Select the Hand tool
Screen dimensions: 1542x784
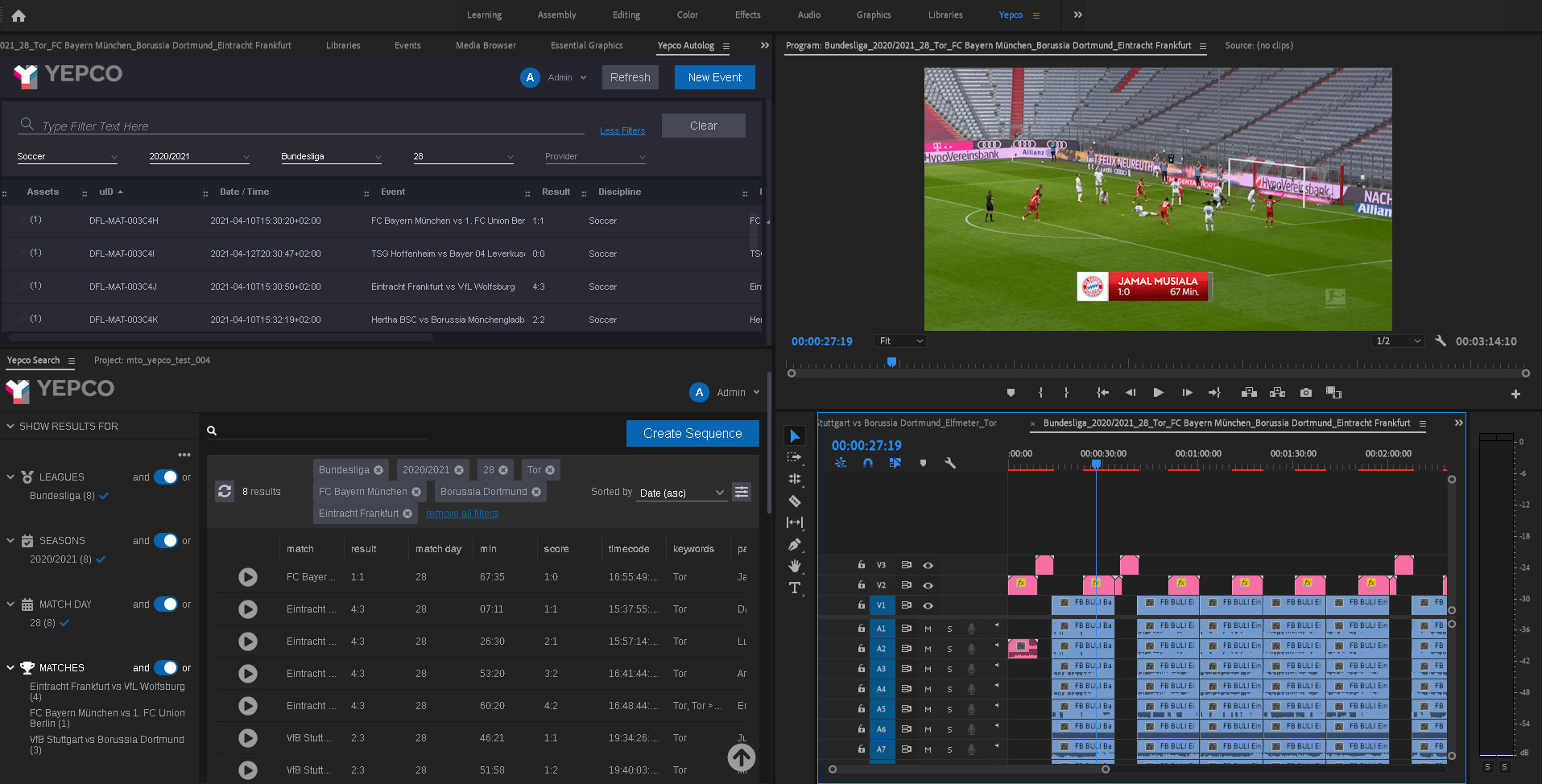click(x=795, y=566)
